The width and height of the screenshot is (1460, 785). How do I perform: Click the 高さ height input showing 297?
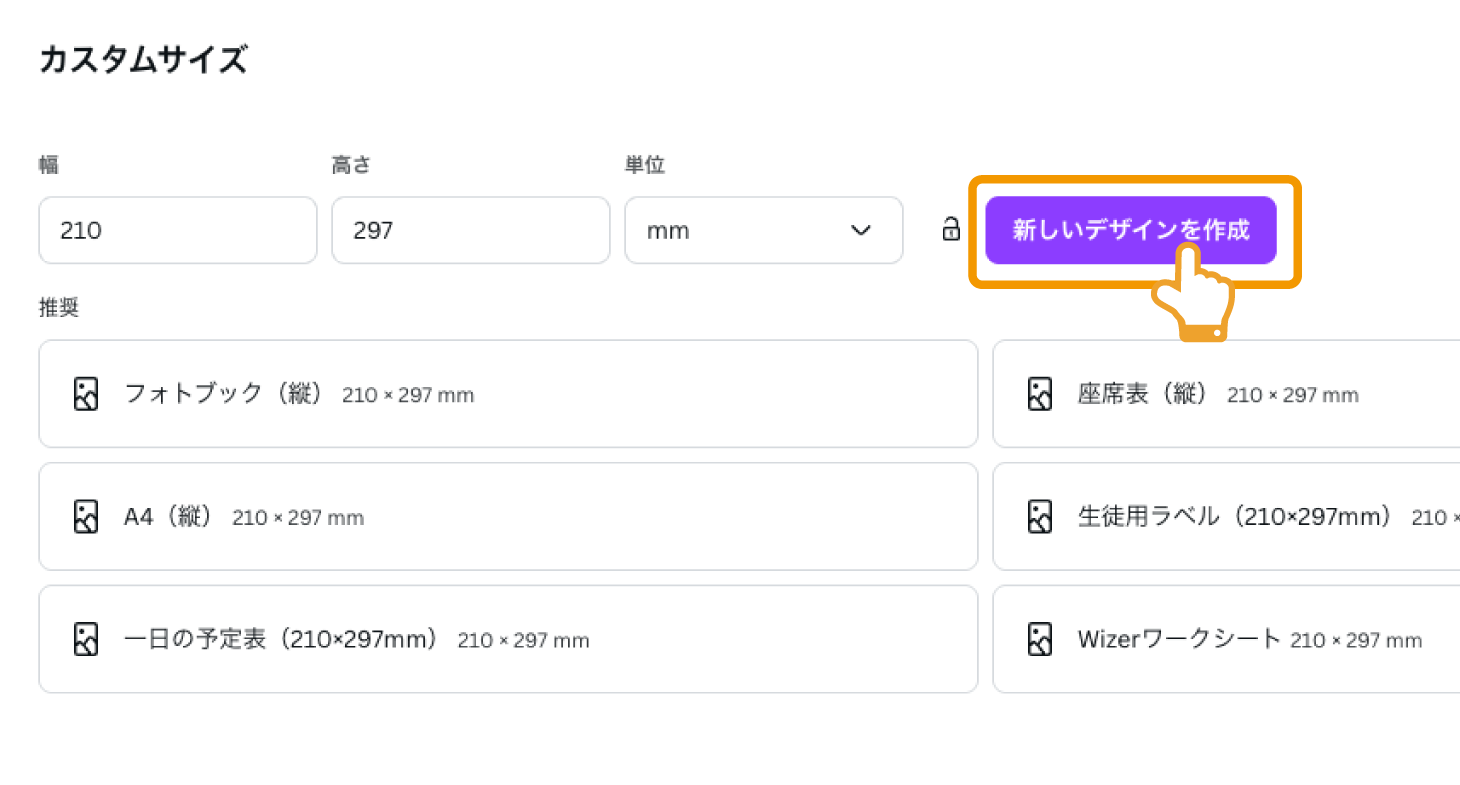470,230
